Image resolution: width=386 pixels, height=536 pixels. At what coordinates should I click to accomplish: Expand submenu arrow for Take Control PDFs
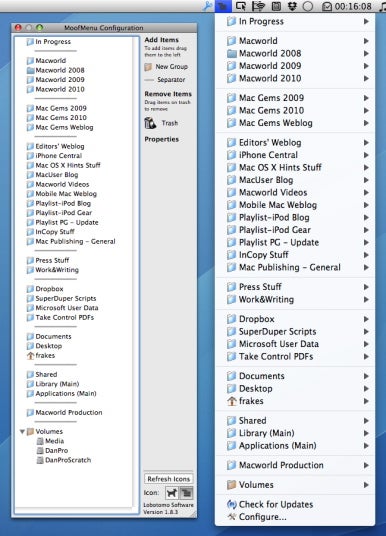coord(366,357)
